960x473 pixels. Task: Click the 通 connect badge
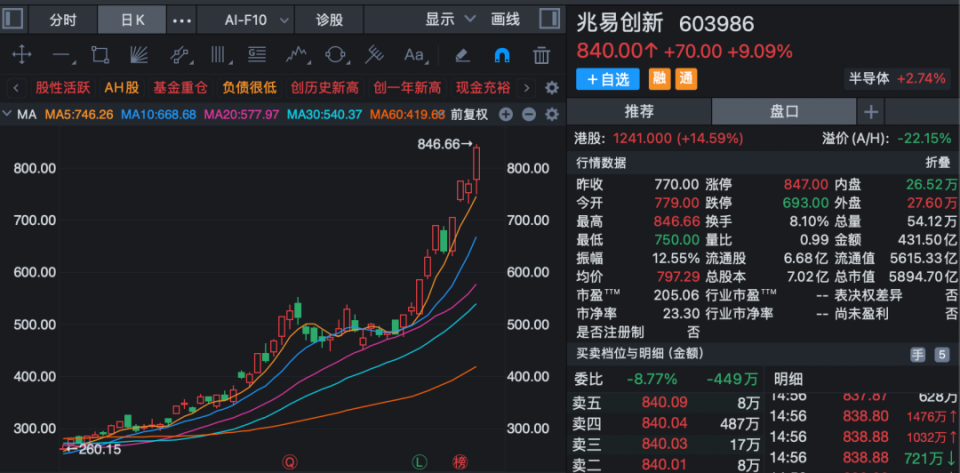686,79
